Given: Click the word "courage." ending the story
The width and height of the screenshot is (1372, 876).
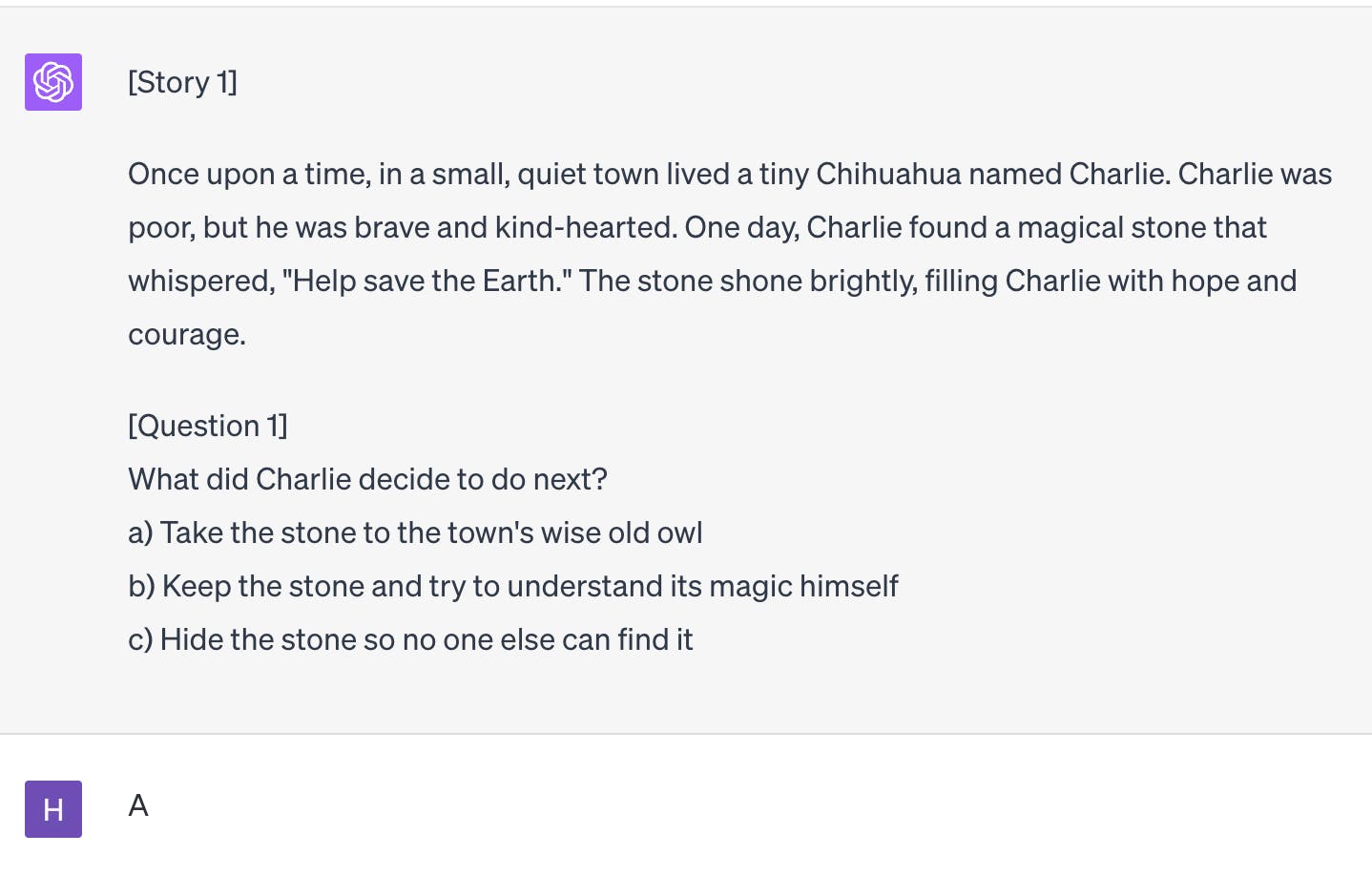Looking at the screenshot, I should pos(187,334).
